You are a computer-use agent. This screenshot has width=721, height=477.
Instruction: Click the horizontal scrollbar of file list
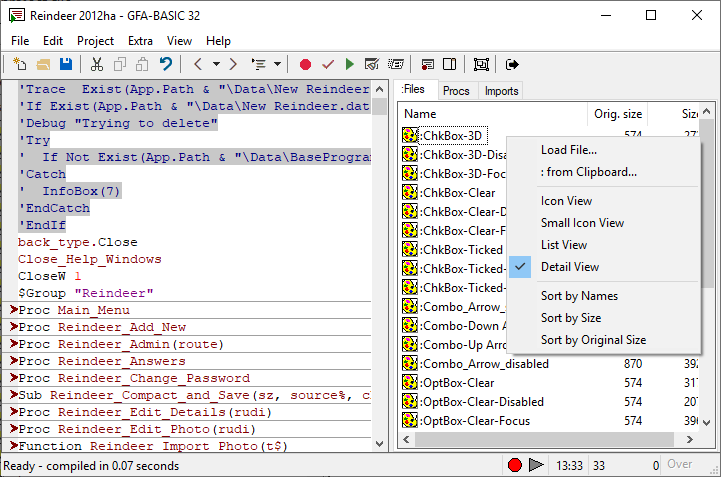click(540, 441)
